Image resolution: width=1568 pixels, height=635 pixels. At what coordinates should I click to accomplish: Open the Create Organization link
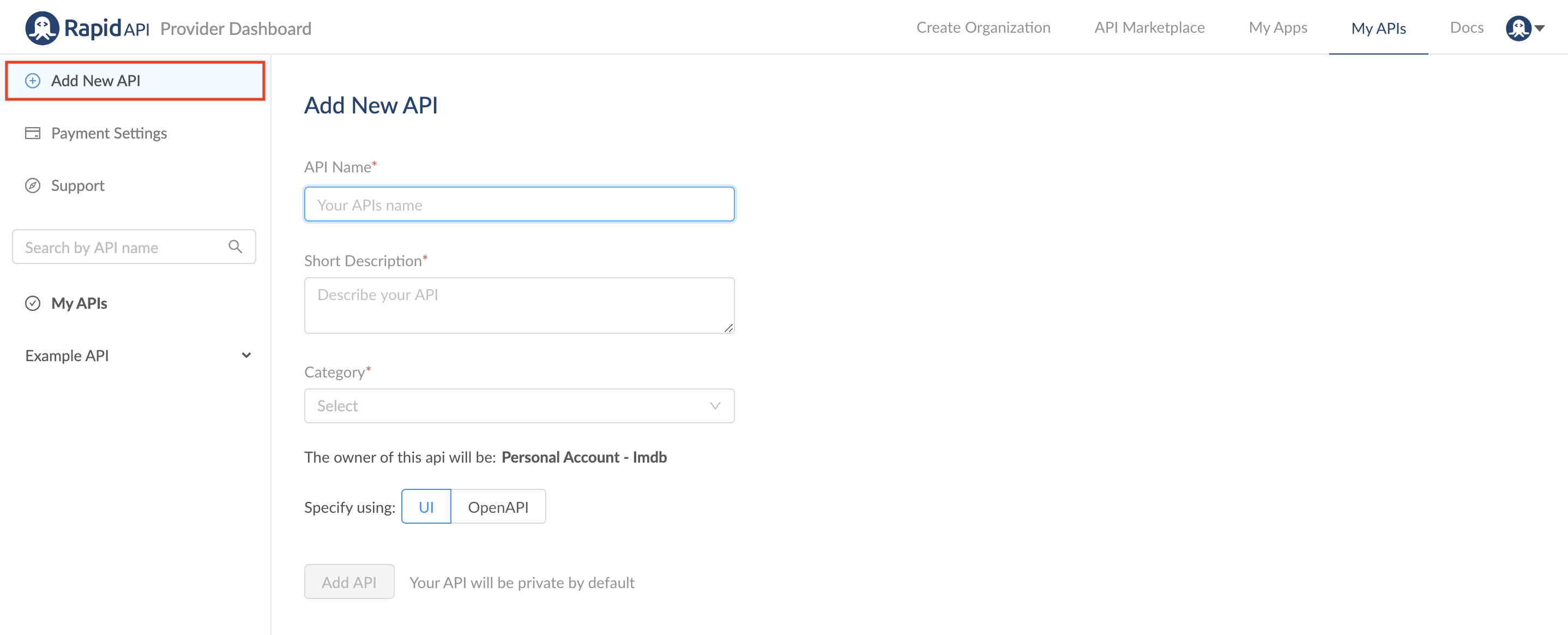983,28
